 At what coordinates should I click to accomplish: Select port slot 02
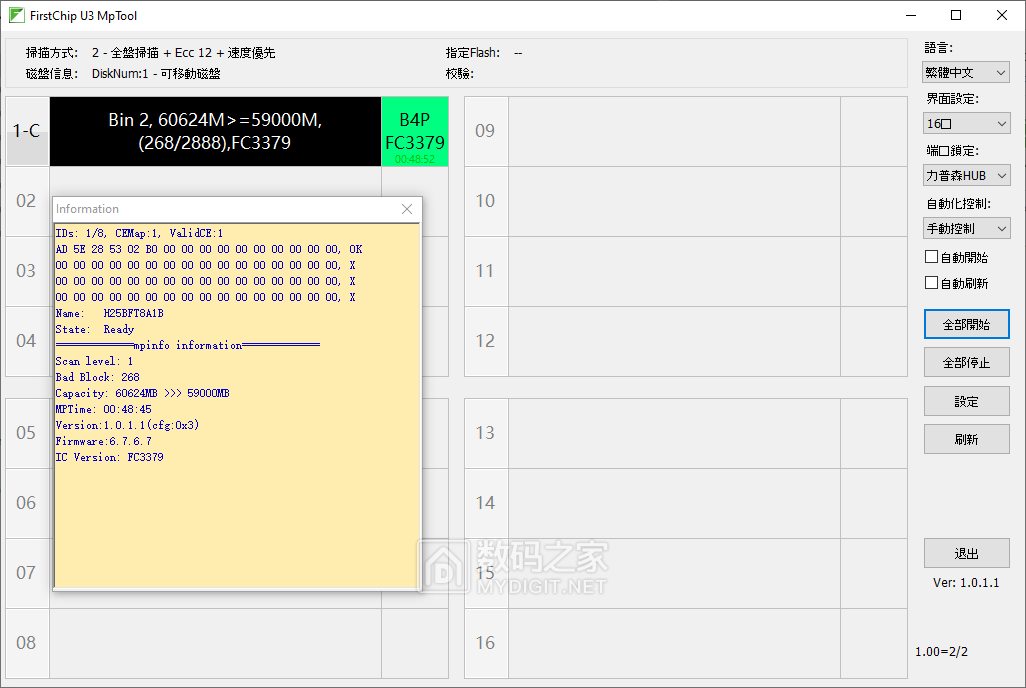click(26, 200)
